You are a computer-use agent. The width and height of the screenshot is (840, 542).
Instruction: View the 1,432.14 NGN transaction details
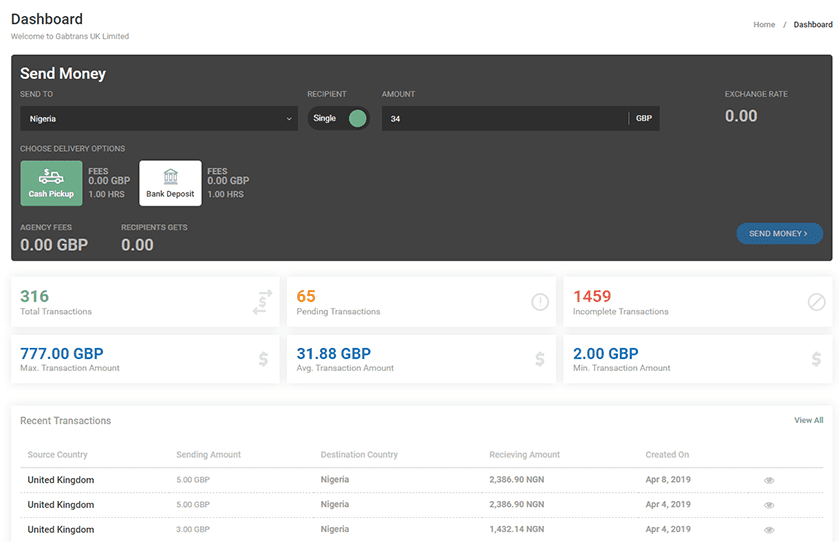[769, 530]
